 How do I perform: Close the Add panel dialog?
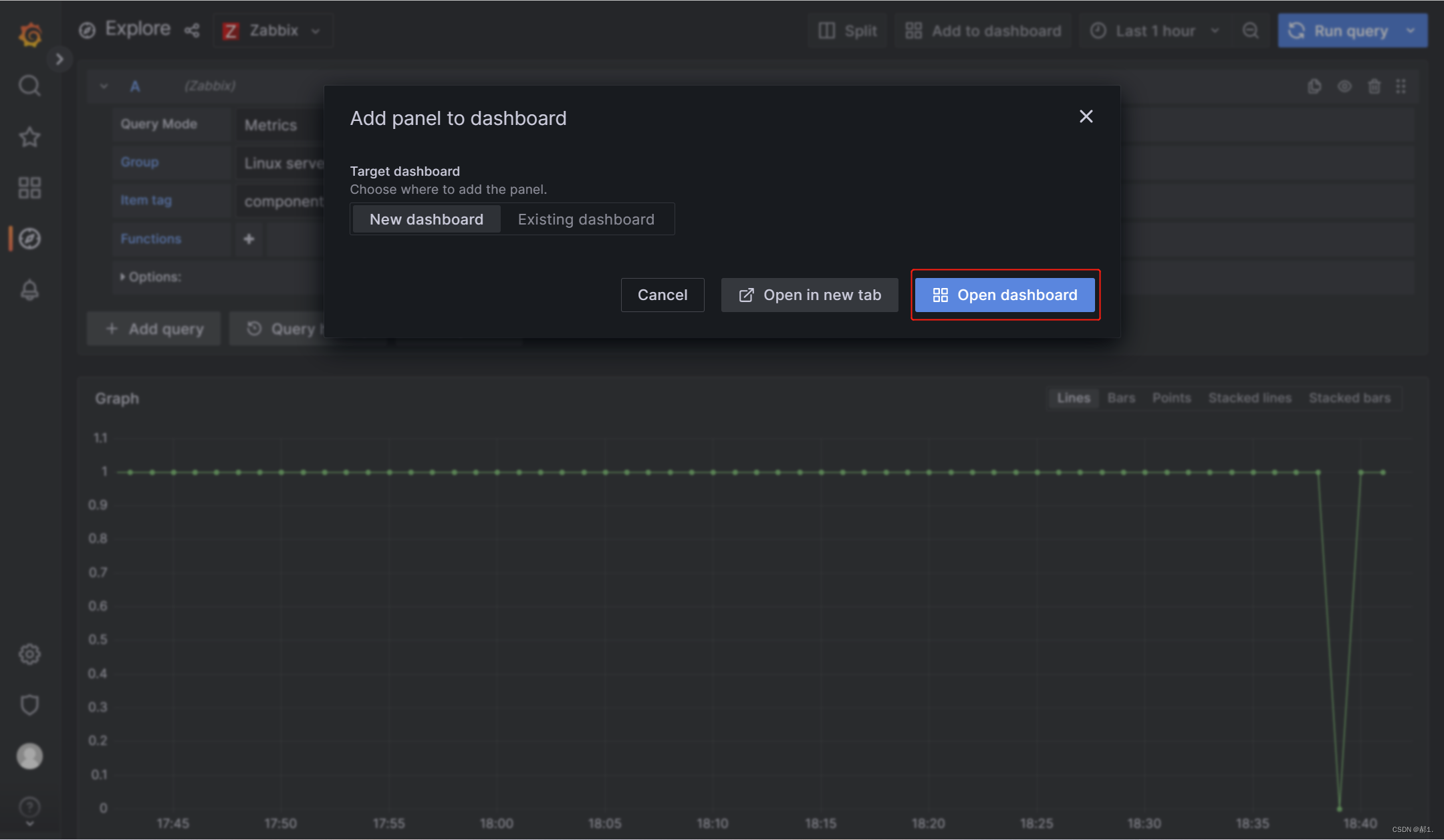tap(1086, 116)
